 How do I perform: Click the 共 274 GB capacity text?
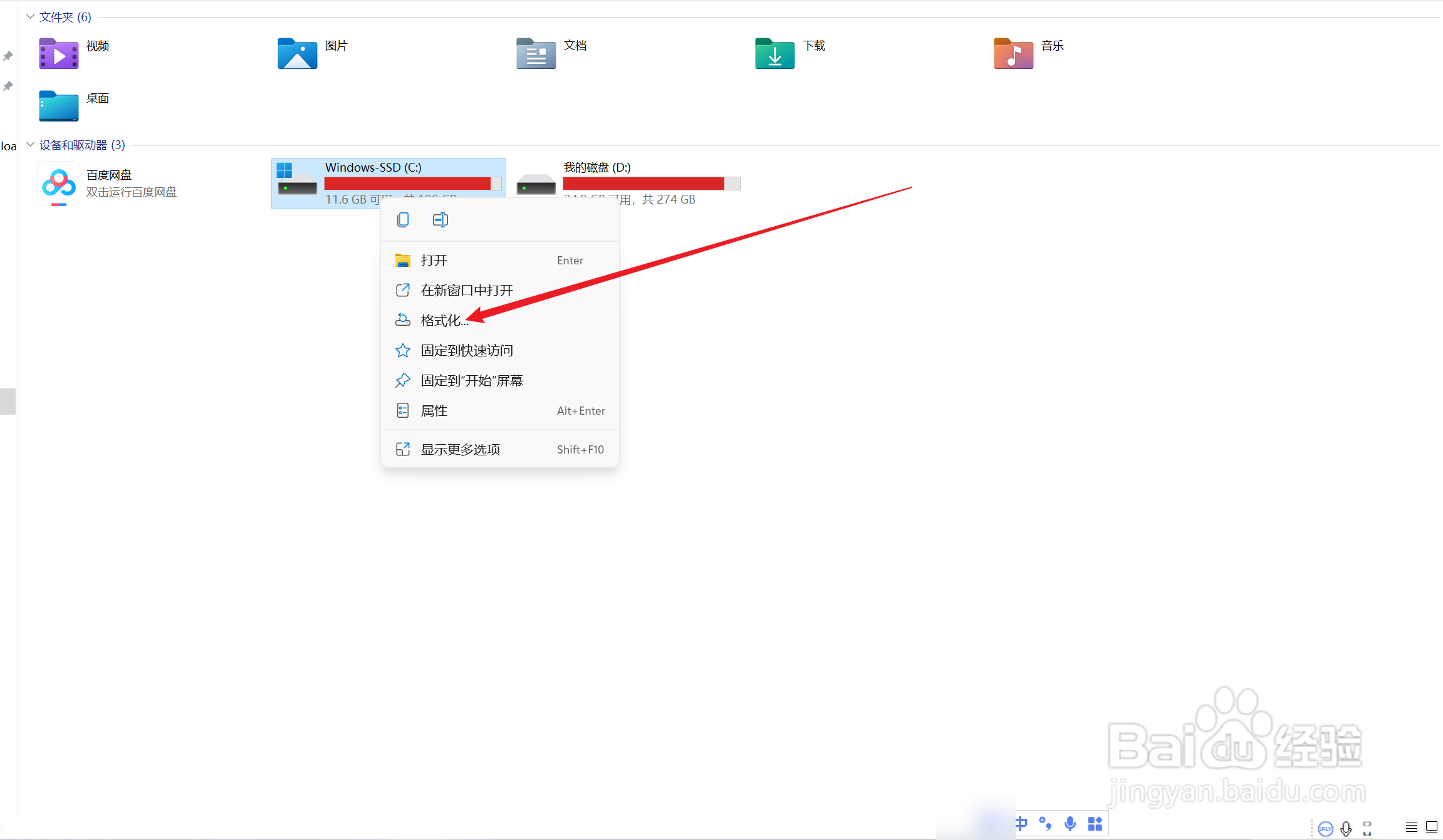(669, 199)
